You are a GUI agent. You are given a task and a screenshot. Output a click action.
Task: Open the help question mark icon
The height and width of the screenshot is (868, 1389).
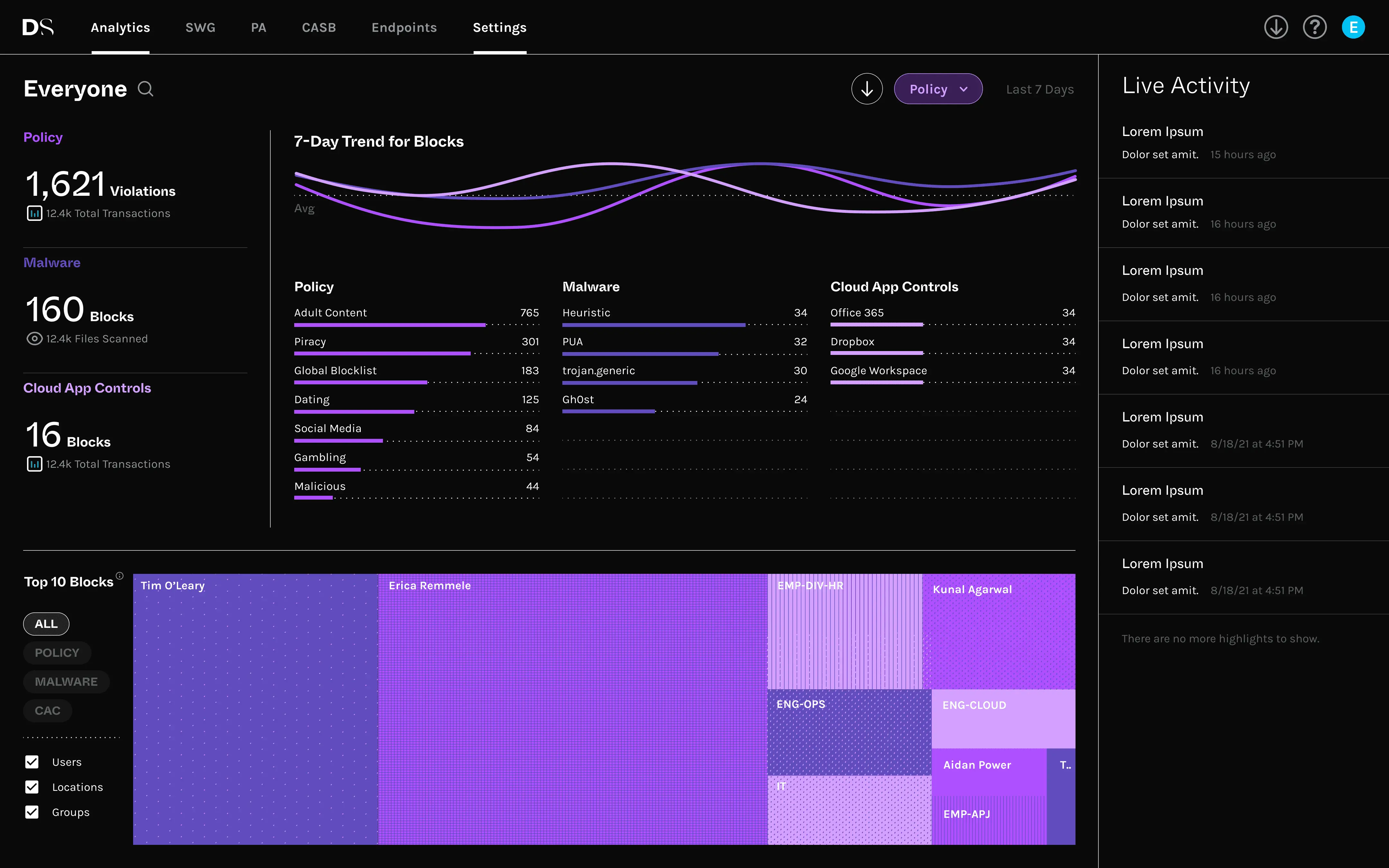tap(1314, 27)
